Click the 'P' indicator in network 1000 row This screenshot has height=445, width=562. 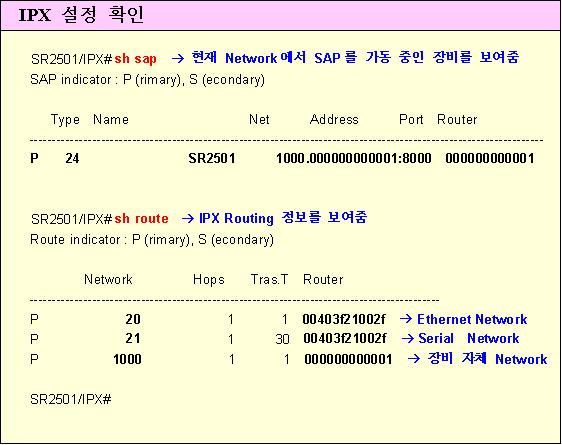(34, 359)
